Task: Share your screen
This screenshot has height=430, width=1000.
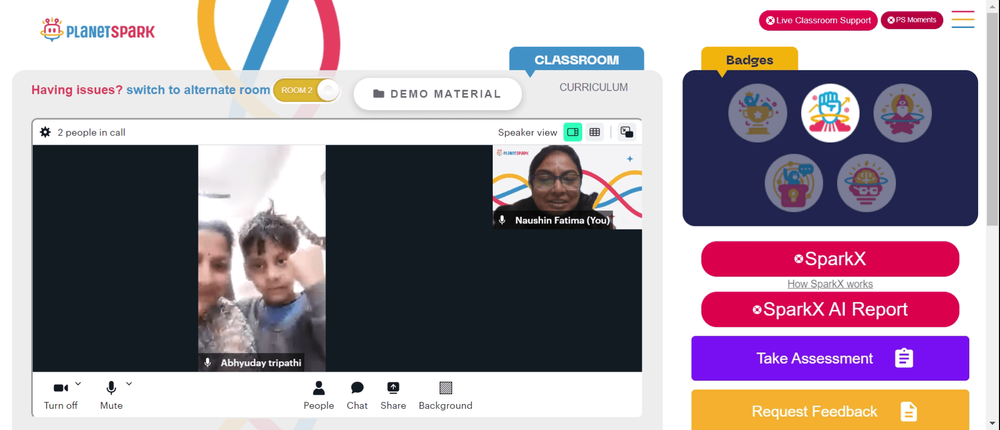Action: pos(393,396)
